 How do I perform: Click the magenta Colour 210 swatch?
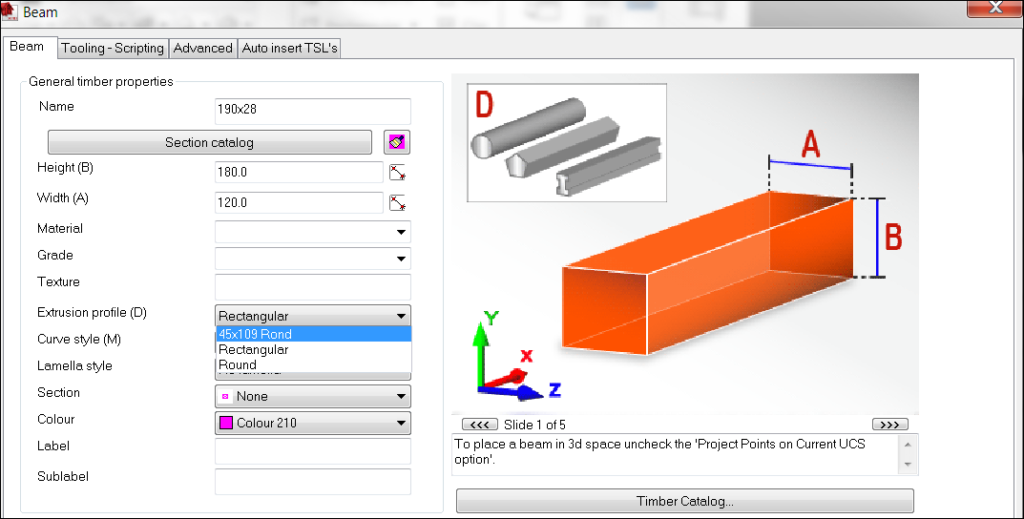[x=226, y=423]
